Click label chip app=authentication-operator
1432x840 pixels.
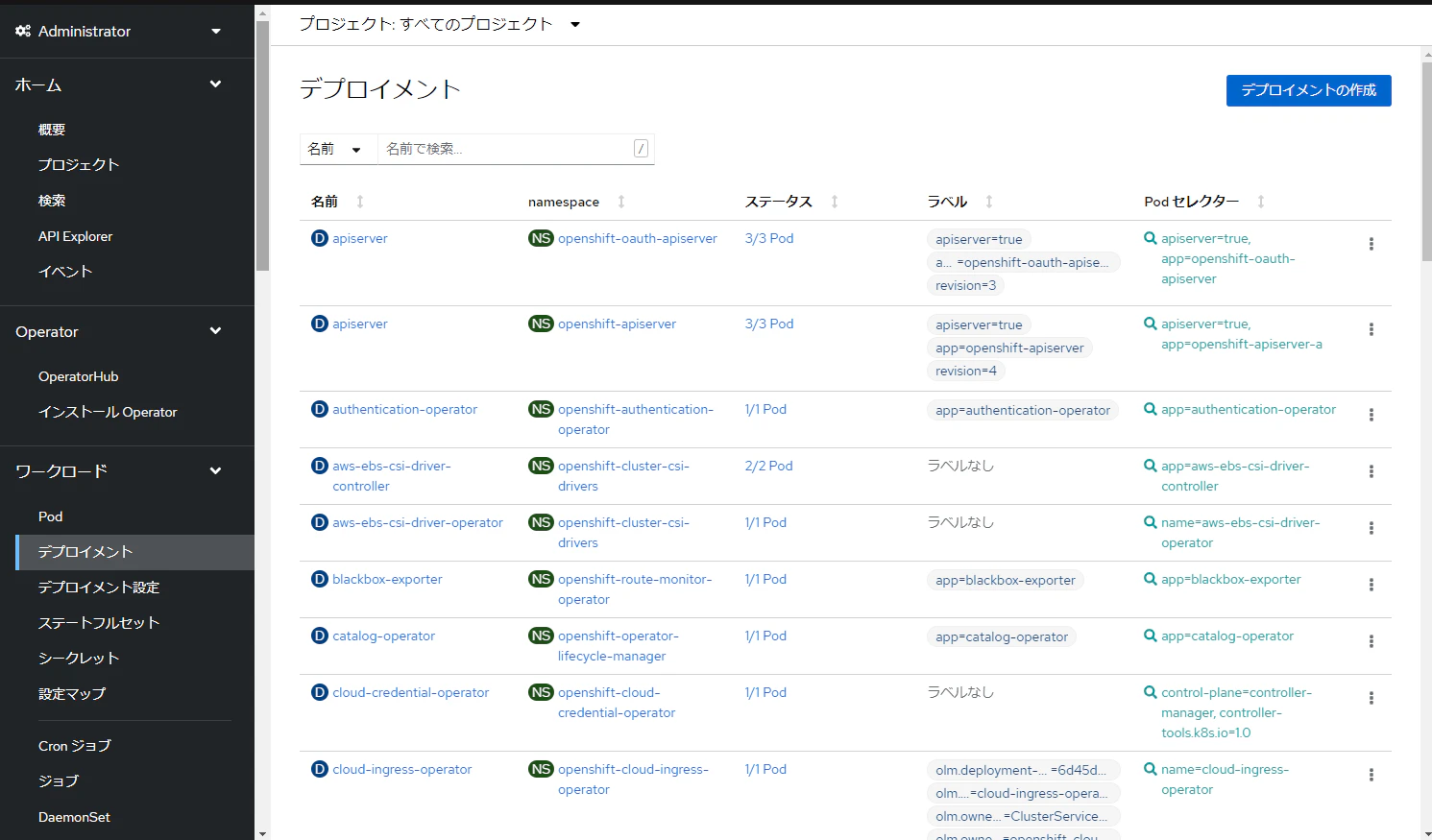tap(1023, 410)
